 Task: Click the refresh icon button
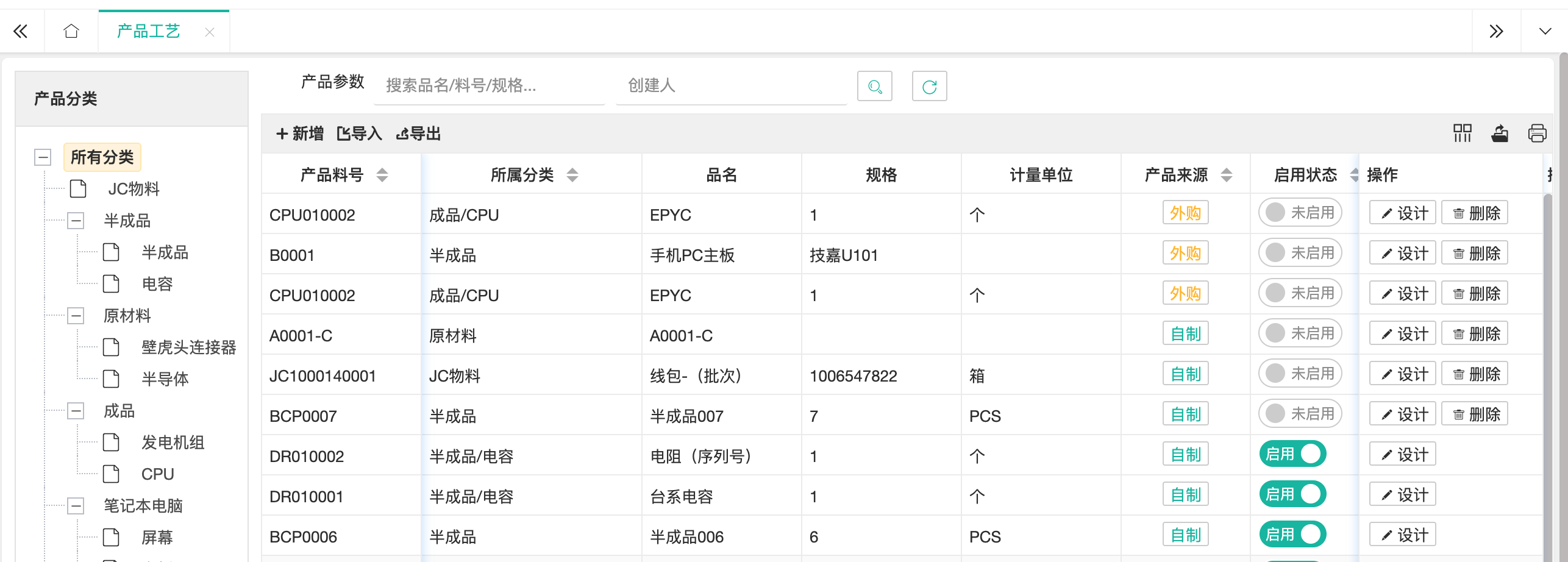929,87
